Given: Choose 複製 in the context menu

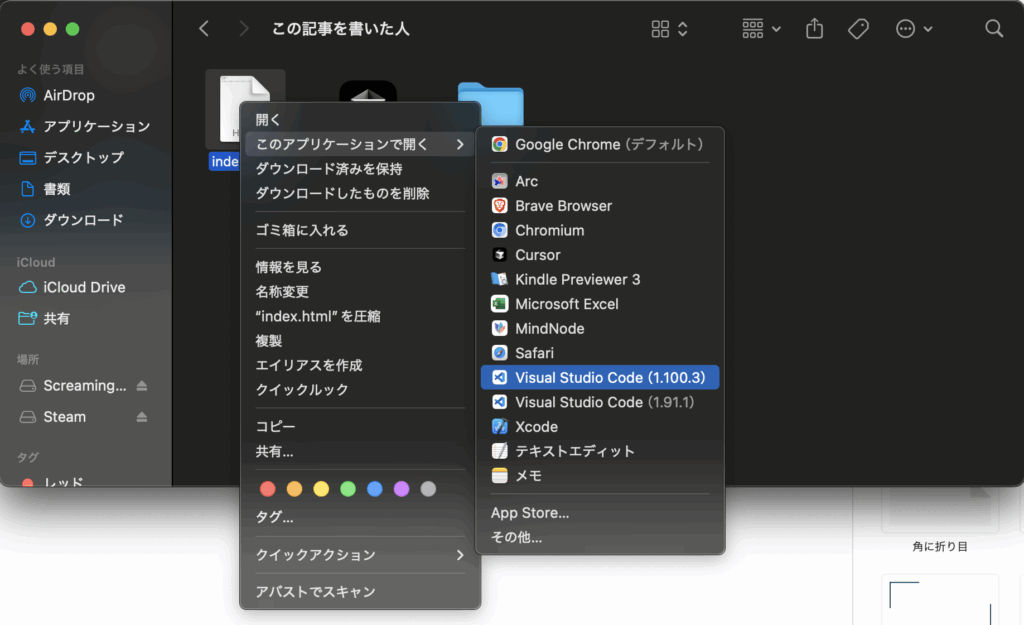Looking at the screenshot, I should [360, 340].
